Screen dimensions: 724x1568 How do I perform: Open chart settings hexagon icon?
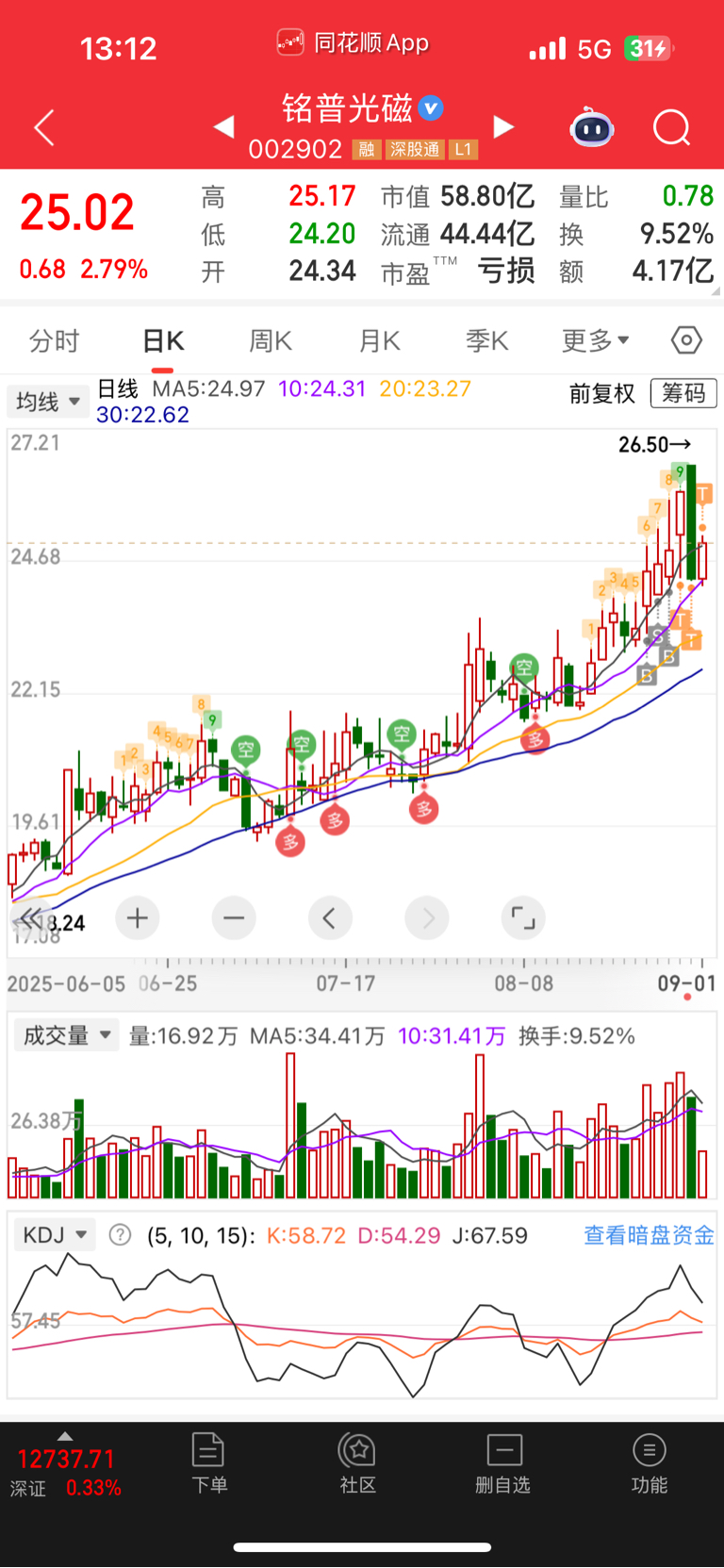(x=686, y=340)
